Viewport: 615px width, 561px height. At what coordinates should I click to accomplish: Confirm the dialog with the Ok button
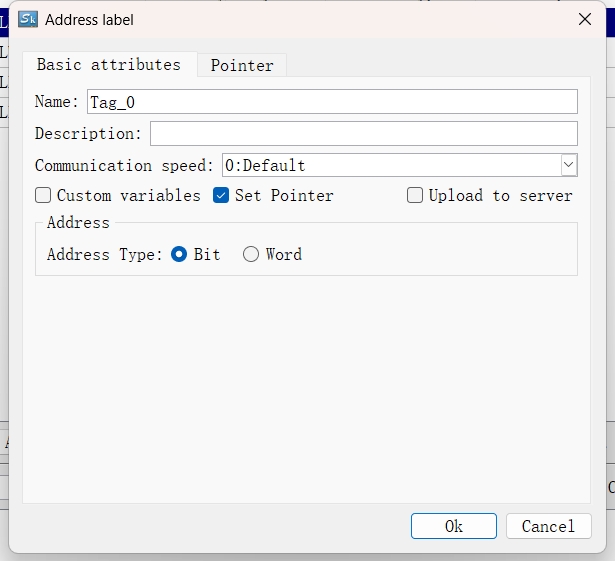click(453, 526)
